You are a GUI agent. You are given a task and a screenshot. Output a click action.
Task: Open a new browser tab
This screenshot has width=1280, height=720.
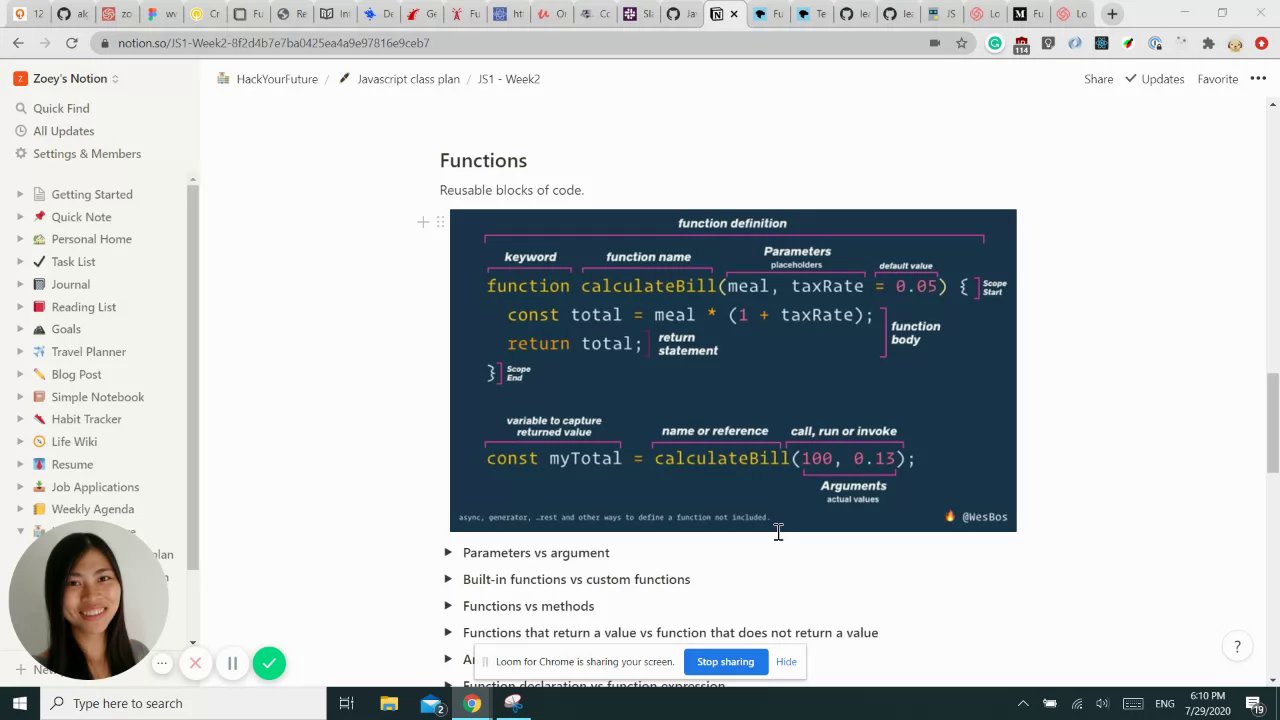(x=1112, y=14)
